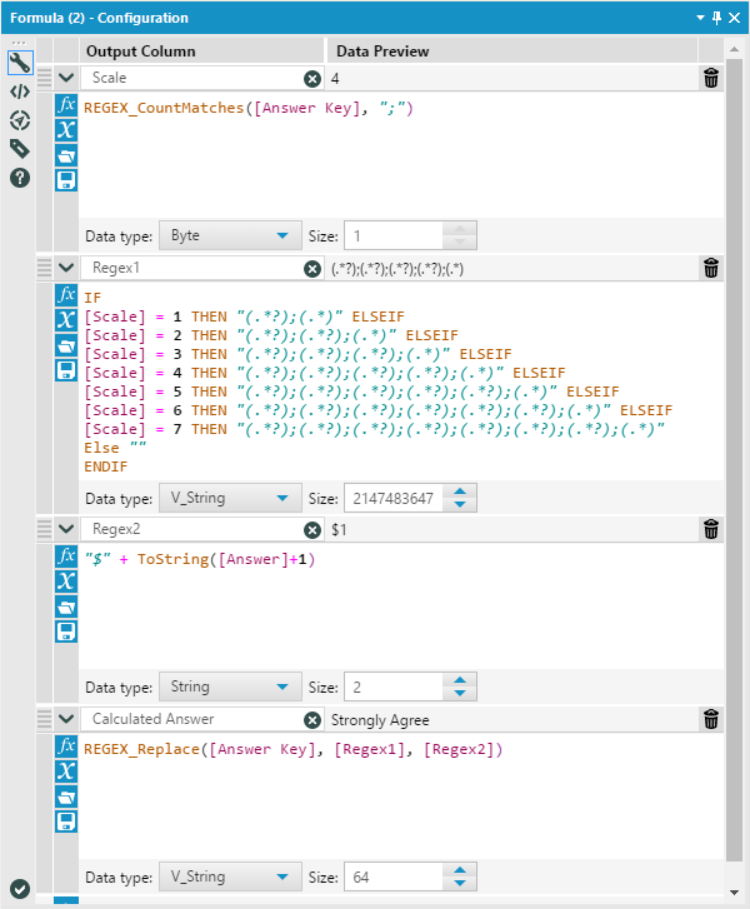Open the Annotation tag icon
This screenshot has width=750, height=909.
[19, 149]
